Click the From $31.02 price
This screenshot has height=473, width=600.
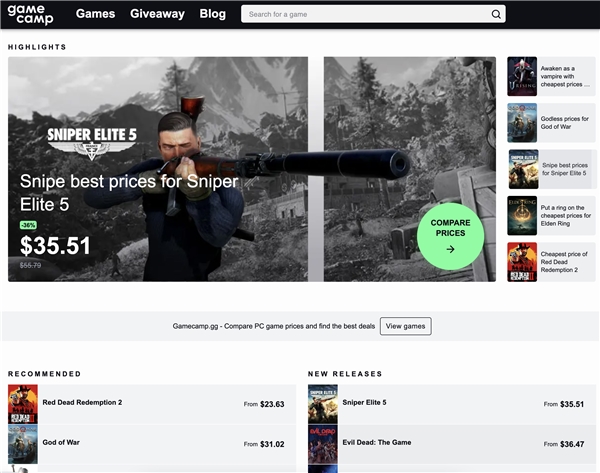(x=264, y=444)
